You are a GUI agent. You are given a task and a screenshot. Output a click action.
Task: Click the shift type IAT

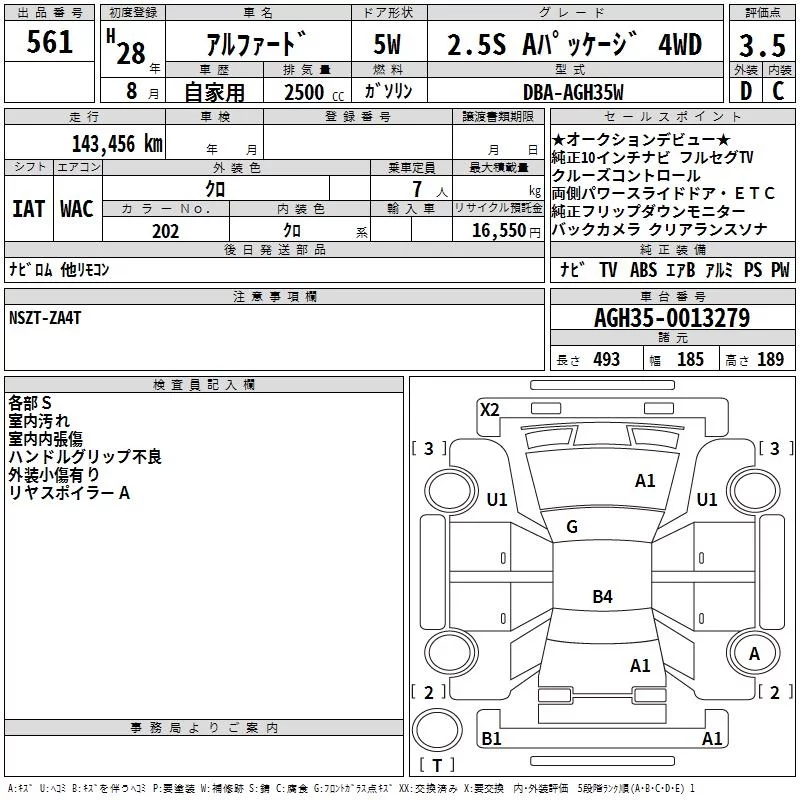pos(28,209)
